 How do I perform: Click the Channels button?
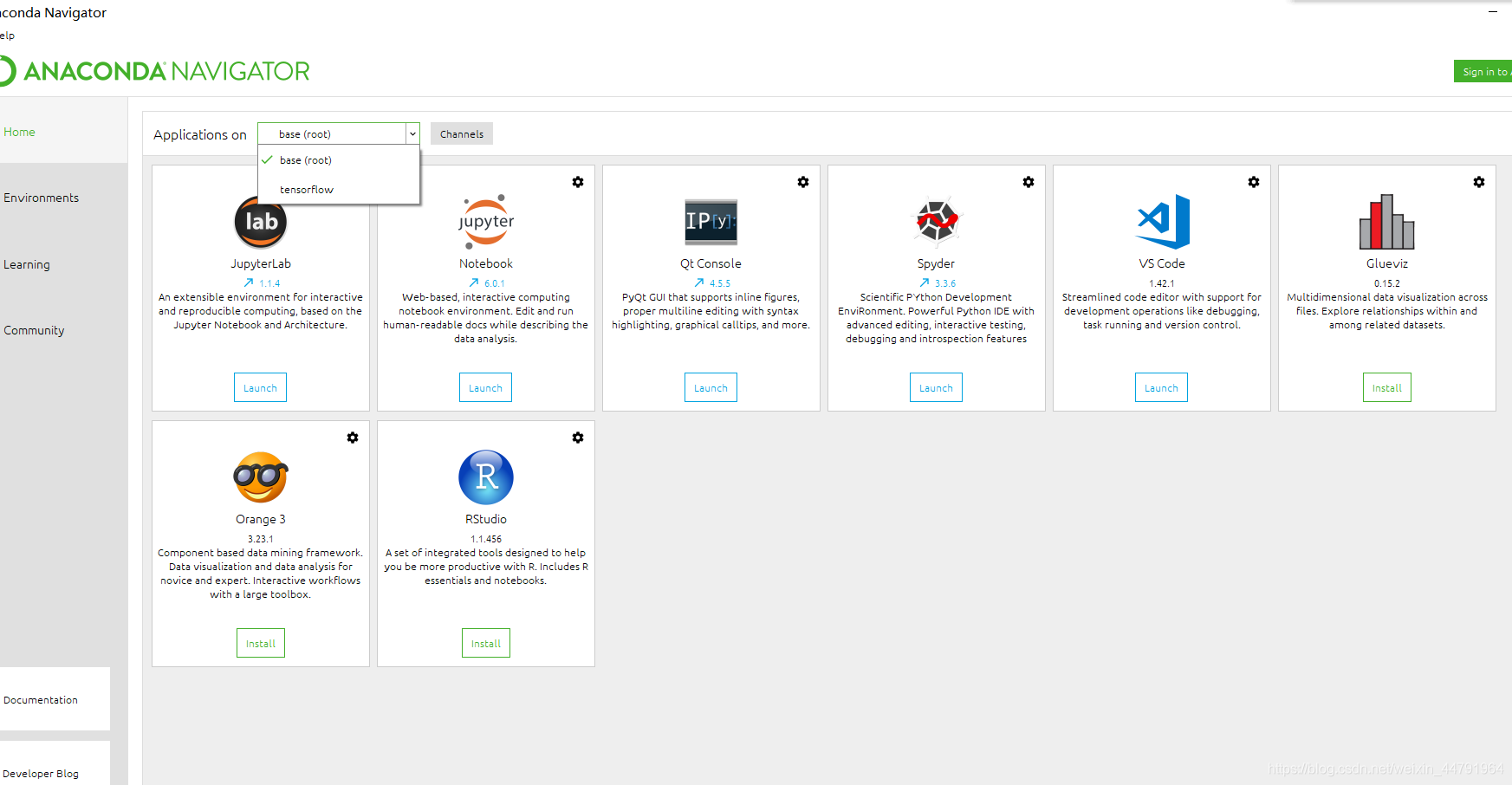462,133
